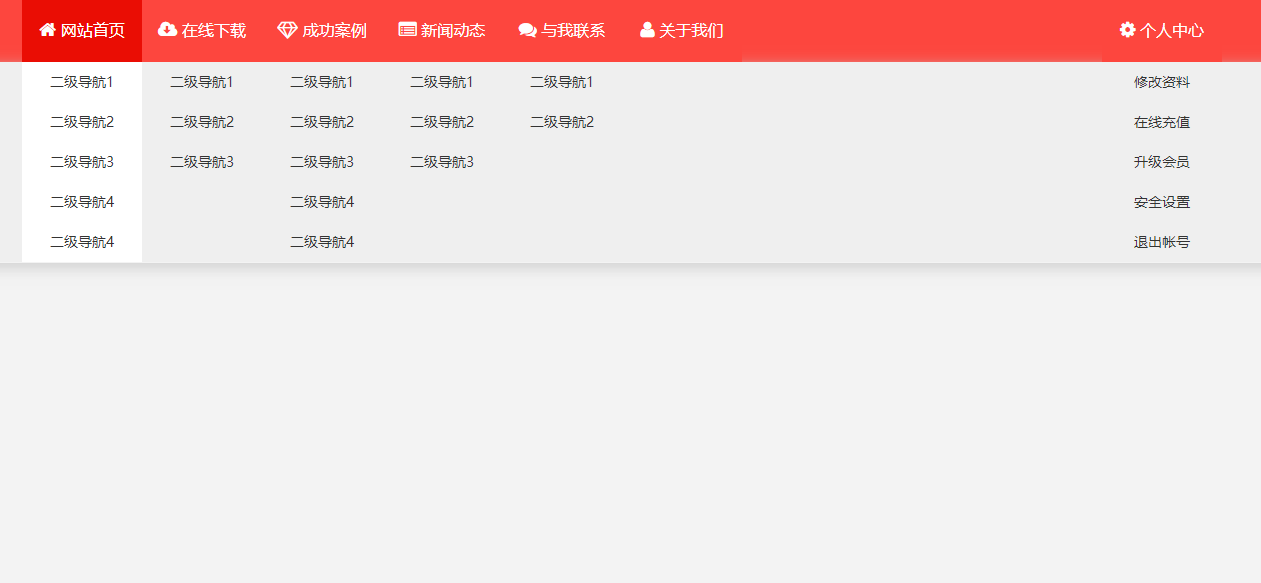Viewport: 1261px width, 583px height.
Task: Select 二级导航1 under 网站首页
Action: pyautogui.click(x=82, y=82)
